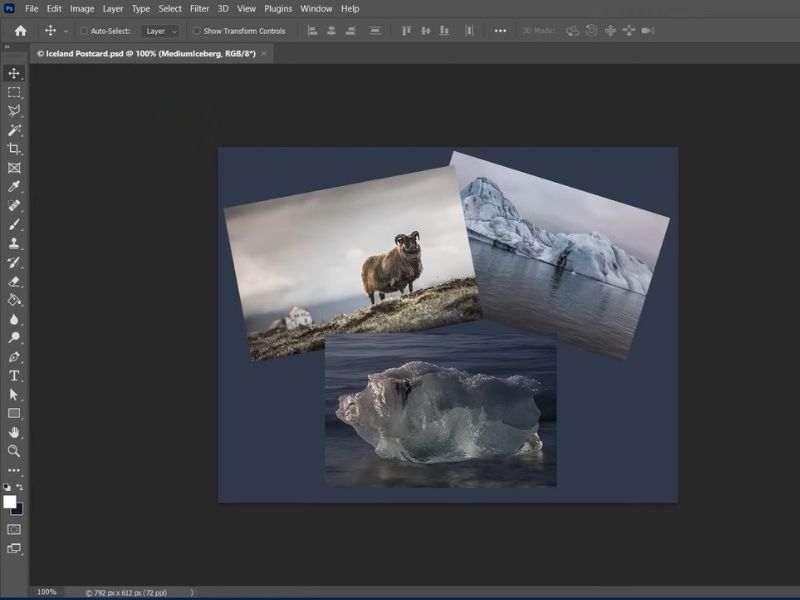
Task: Click the Home button in options bar
Action: [x=20, y=31]
